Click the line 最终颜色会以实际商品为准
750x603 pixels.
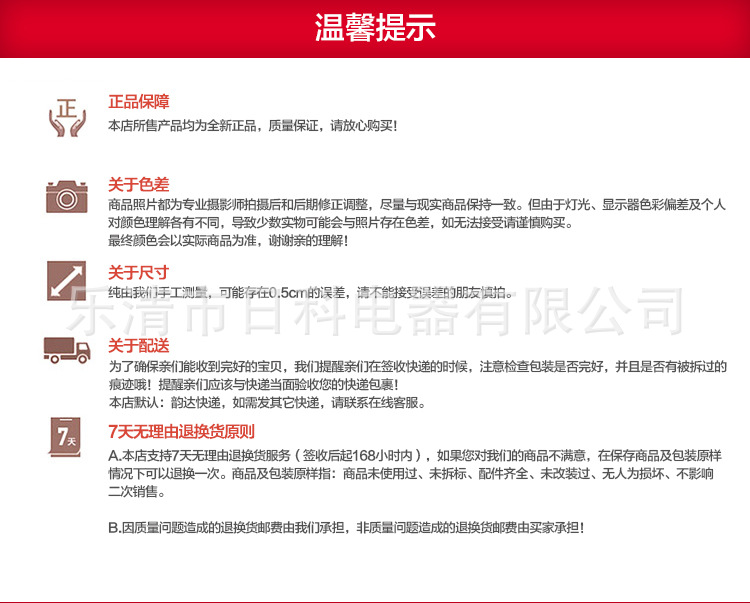coord(228,240)
